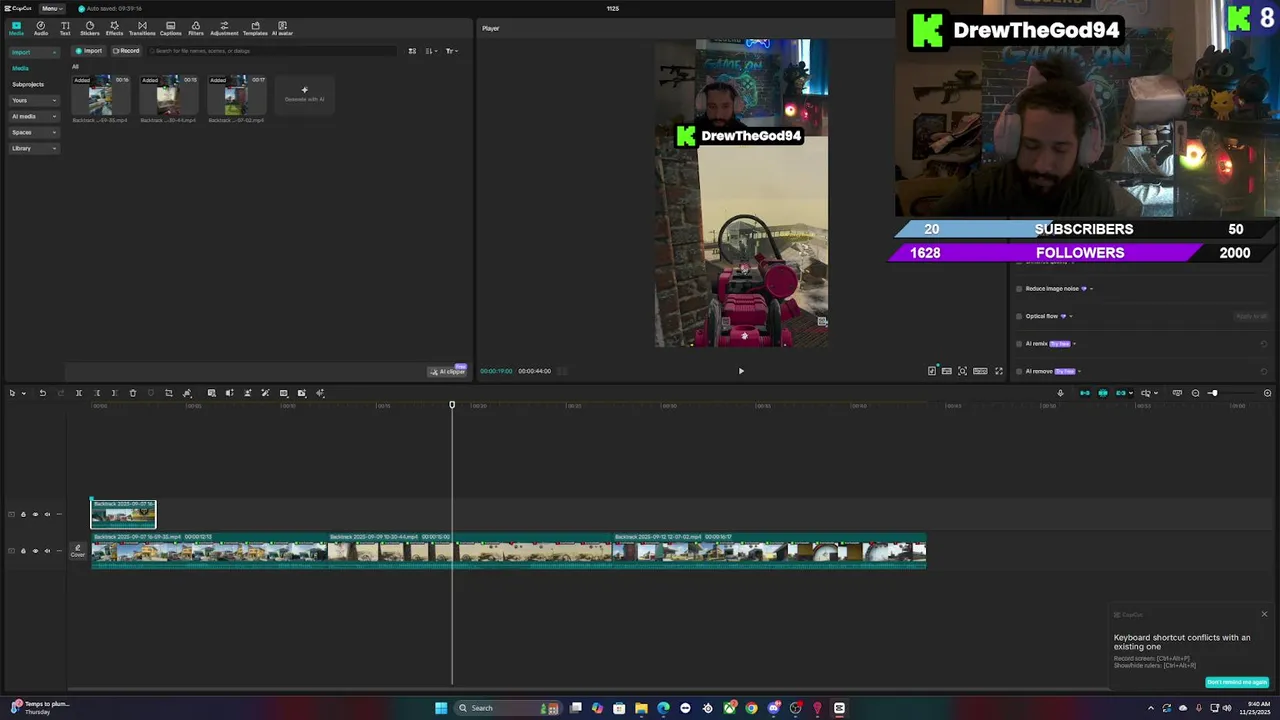The width and height of the screenshot is (1280, 720).
Task: Zoom out the timeline with minus icon
Action: pos(1195,393)
